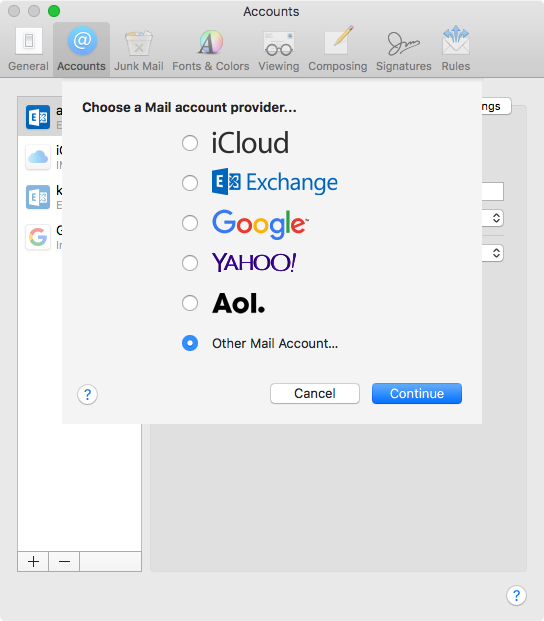The width and height of the screenshot is (544, 621).
Task: Open help in the Accounts window corner
Action: (516, 595)
